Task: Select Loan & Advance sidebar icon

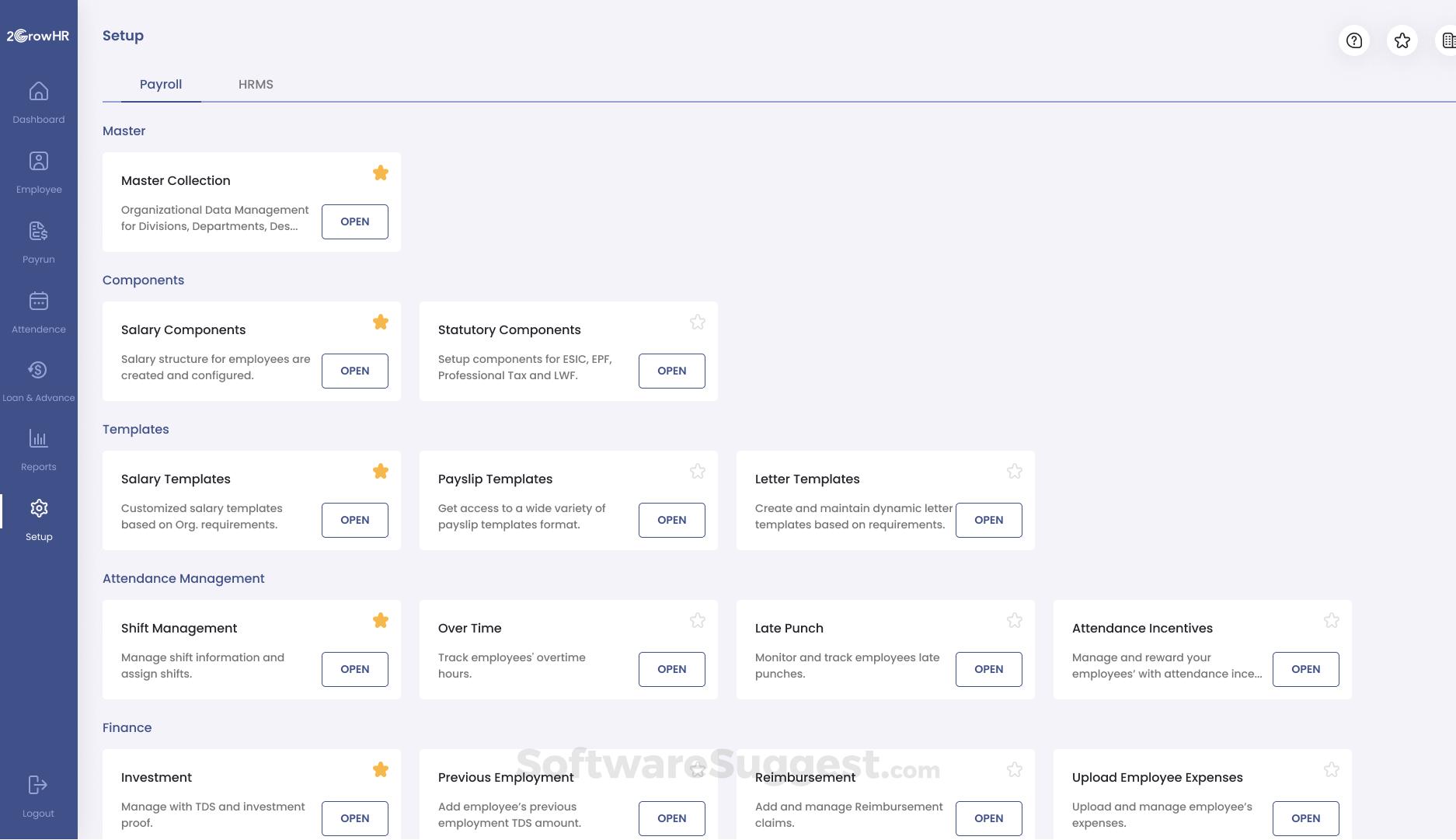Action: (38, 371)
